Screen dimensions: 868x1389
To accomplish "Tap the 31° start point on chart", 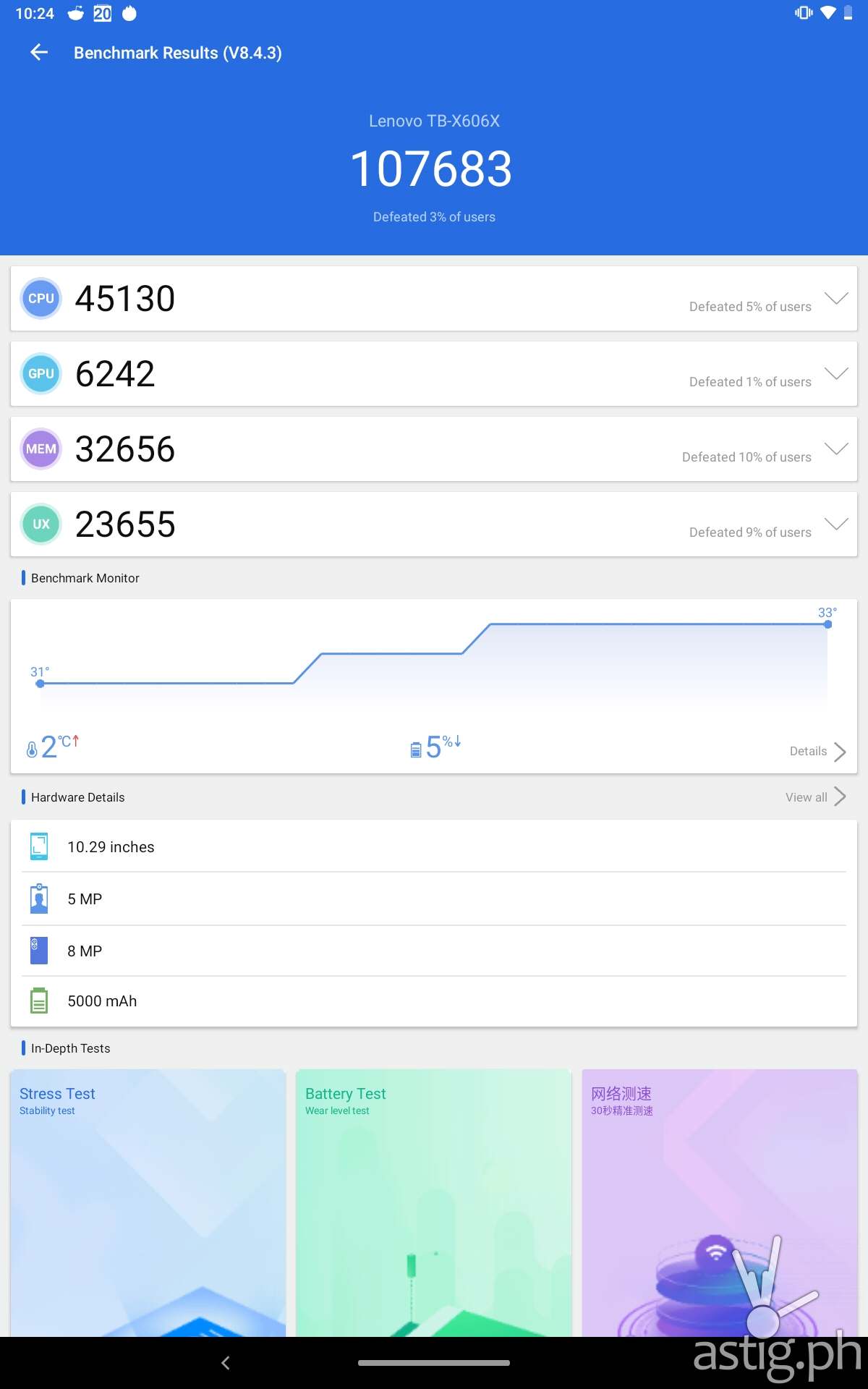I will pyautogui.click(x=40, y=683).
